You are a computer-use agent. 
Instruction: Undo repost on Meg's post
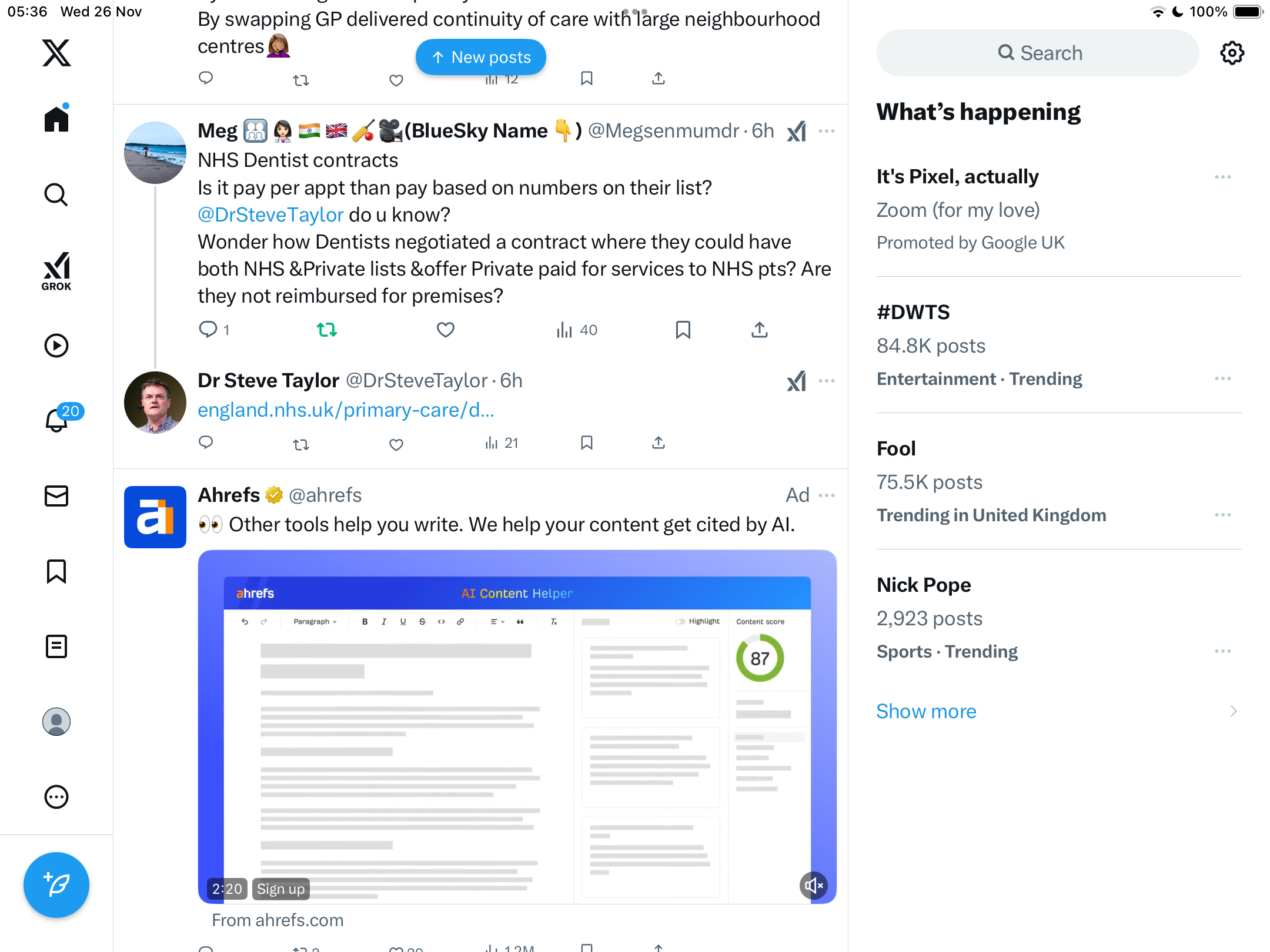[327, 330]
